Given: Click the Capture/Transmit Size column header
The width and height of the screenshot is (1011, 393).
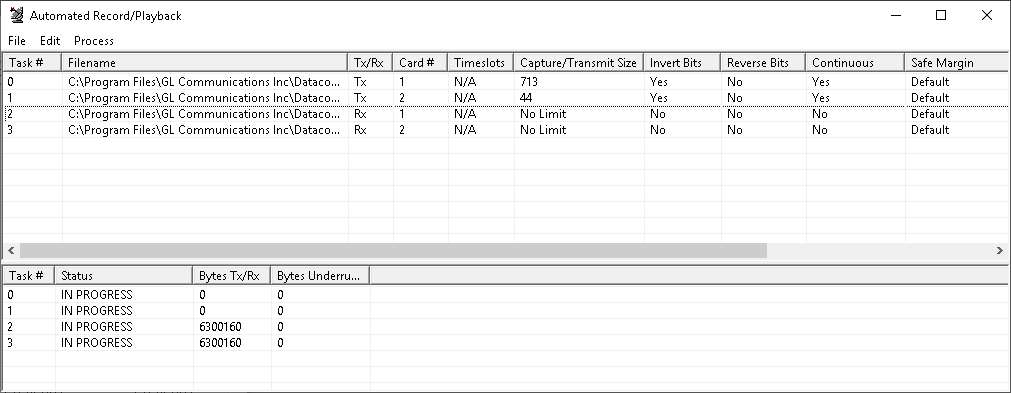Looking at the screenshot, I should coord(578,62).
